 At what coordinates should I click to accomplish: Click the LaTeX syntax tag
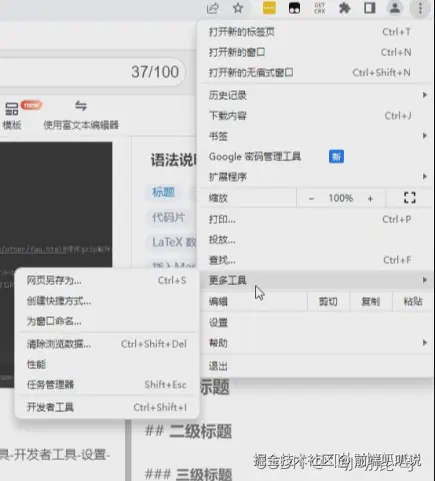pyautogui.click(x=171, y=242)
